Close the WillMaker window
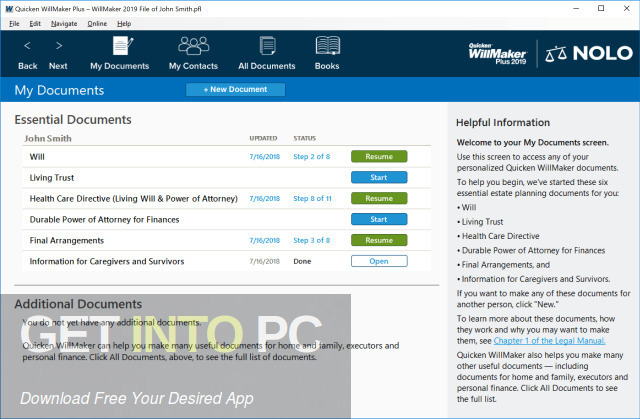640x419 pixels. 627,9
